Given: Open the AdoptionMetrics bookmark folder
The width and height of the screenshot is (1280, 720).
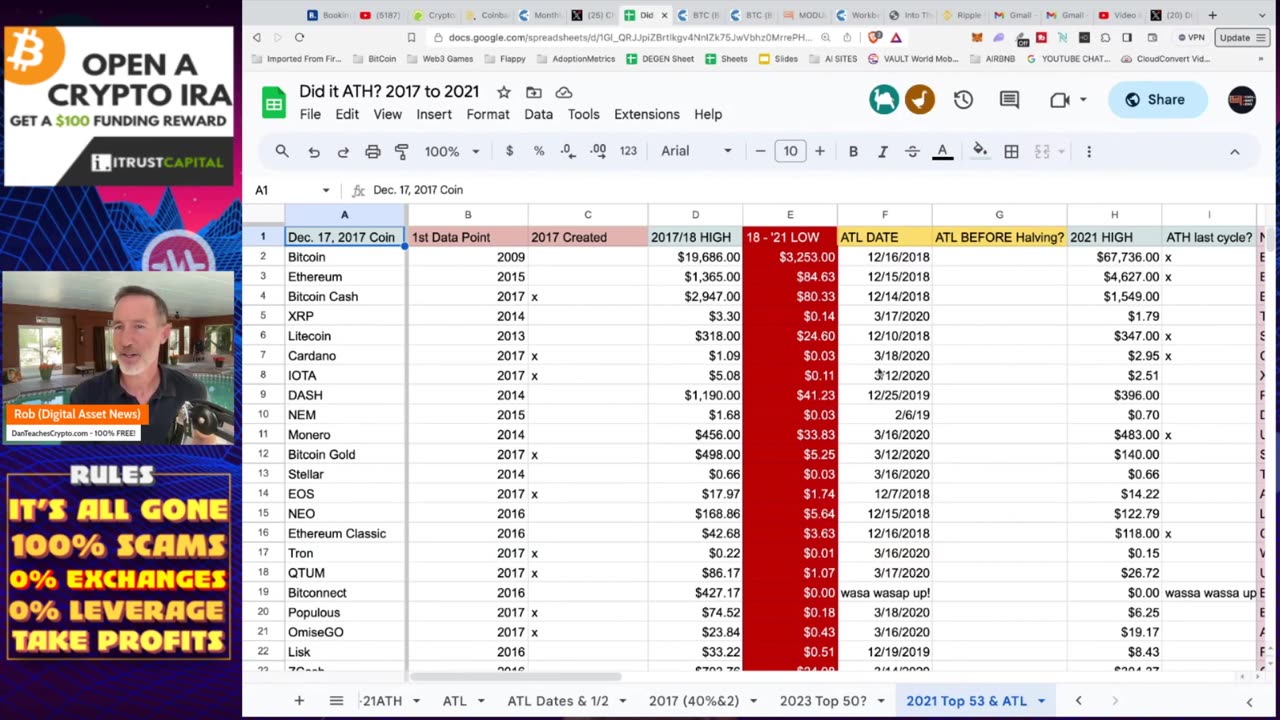Looking at the screenshot, I should [x=575, y=59].
